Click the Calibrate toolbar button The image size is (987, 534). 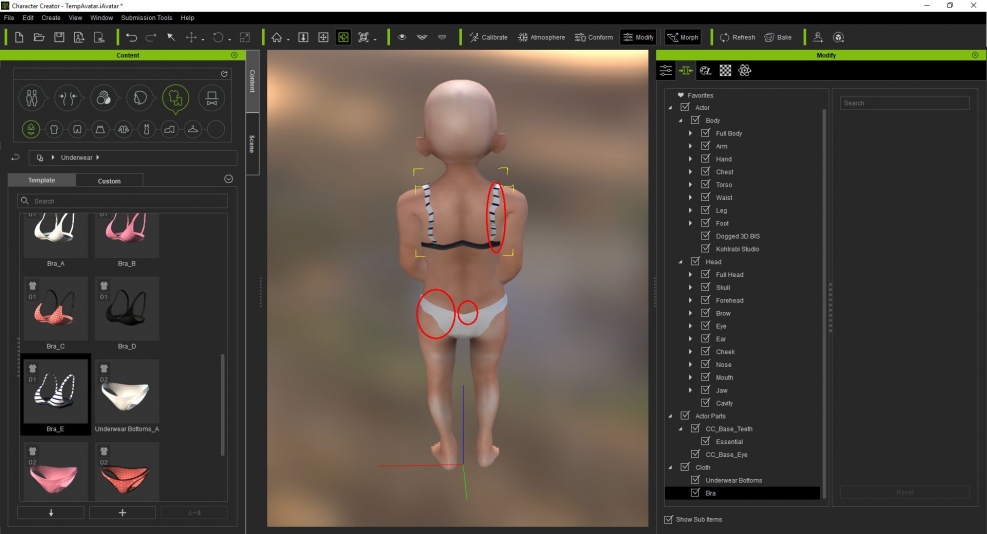coord(488,37)
